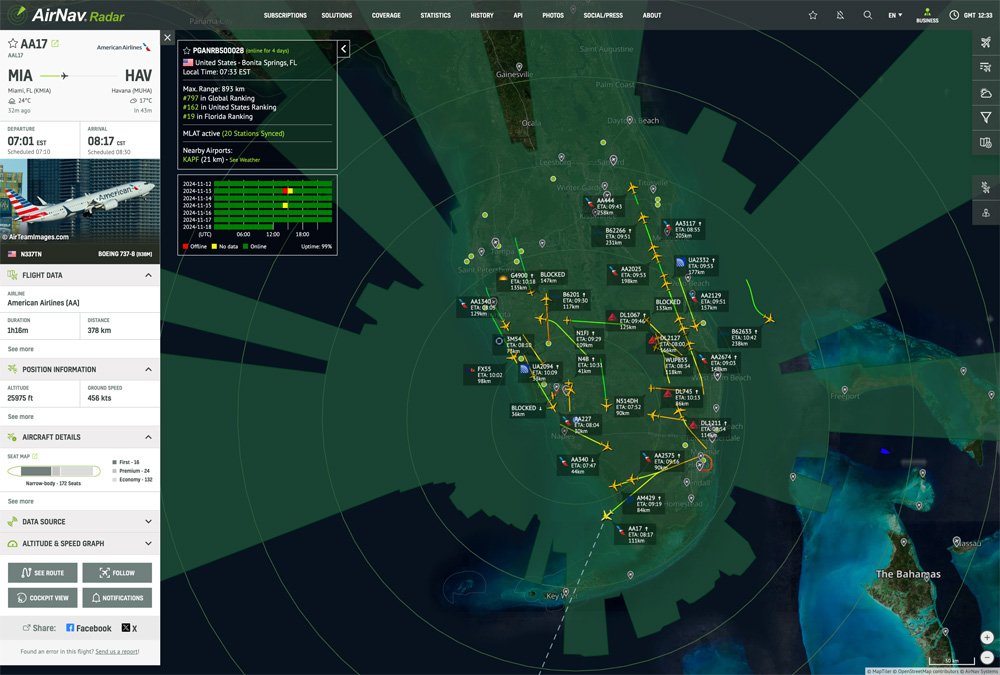Click the See Weather link for KAPF
The image size is (1000, 675).
(x=245, y=160)
